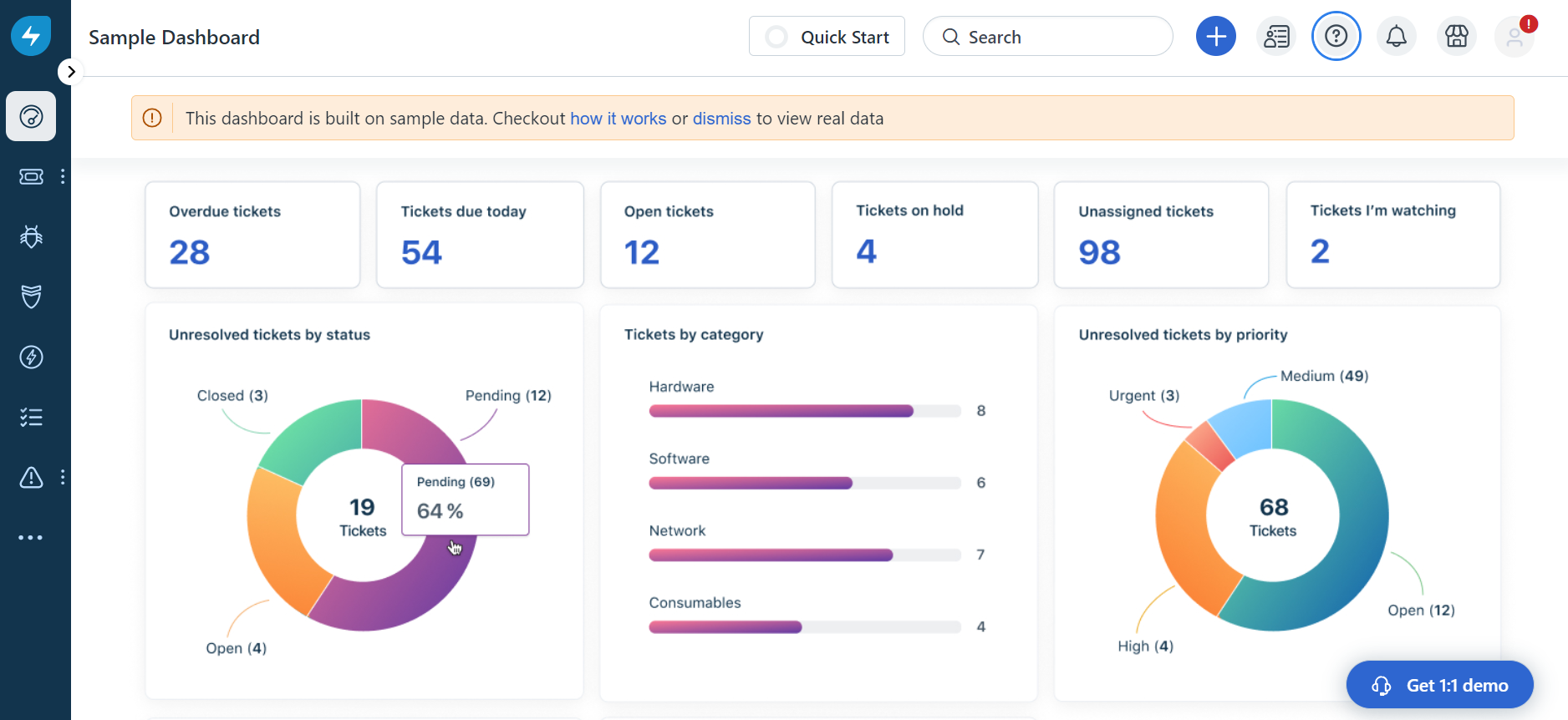This screenshot has width=1568, height=720.
Task: Click the 'dismiss' link in banner
Action: coord(722,119)
